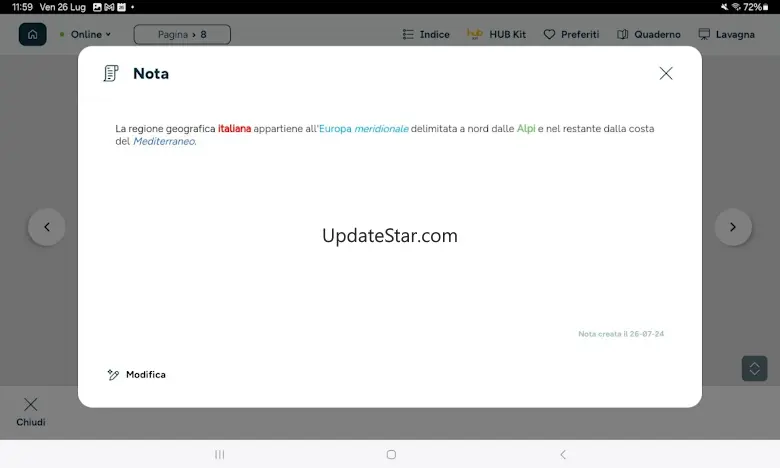Open the Quaderno notebook
The height and width of the screenshot is (468, 780).
pos(649,34)
